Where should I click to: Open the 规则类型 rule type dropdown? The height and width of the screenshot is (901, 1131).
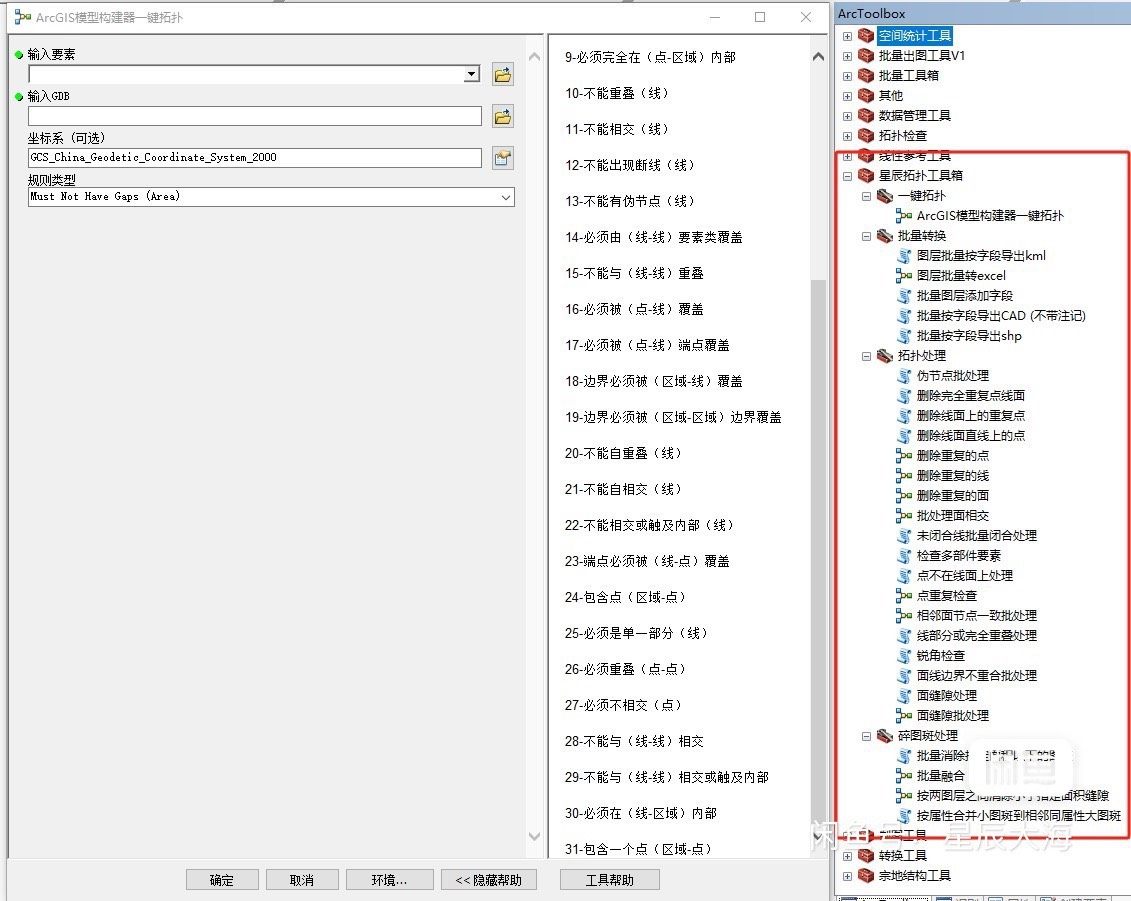click(271, 197)
